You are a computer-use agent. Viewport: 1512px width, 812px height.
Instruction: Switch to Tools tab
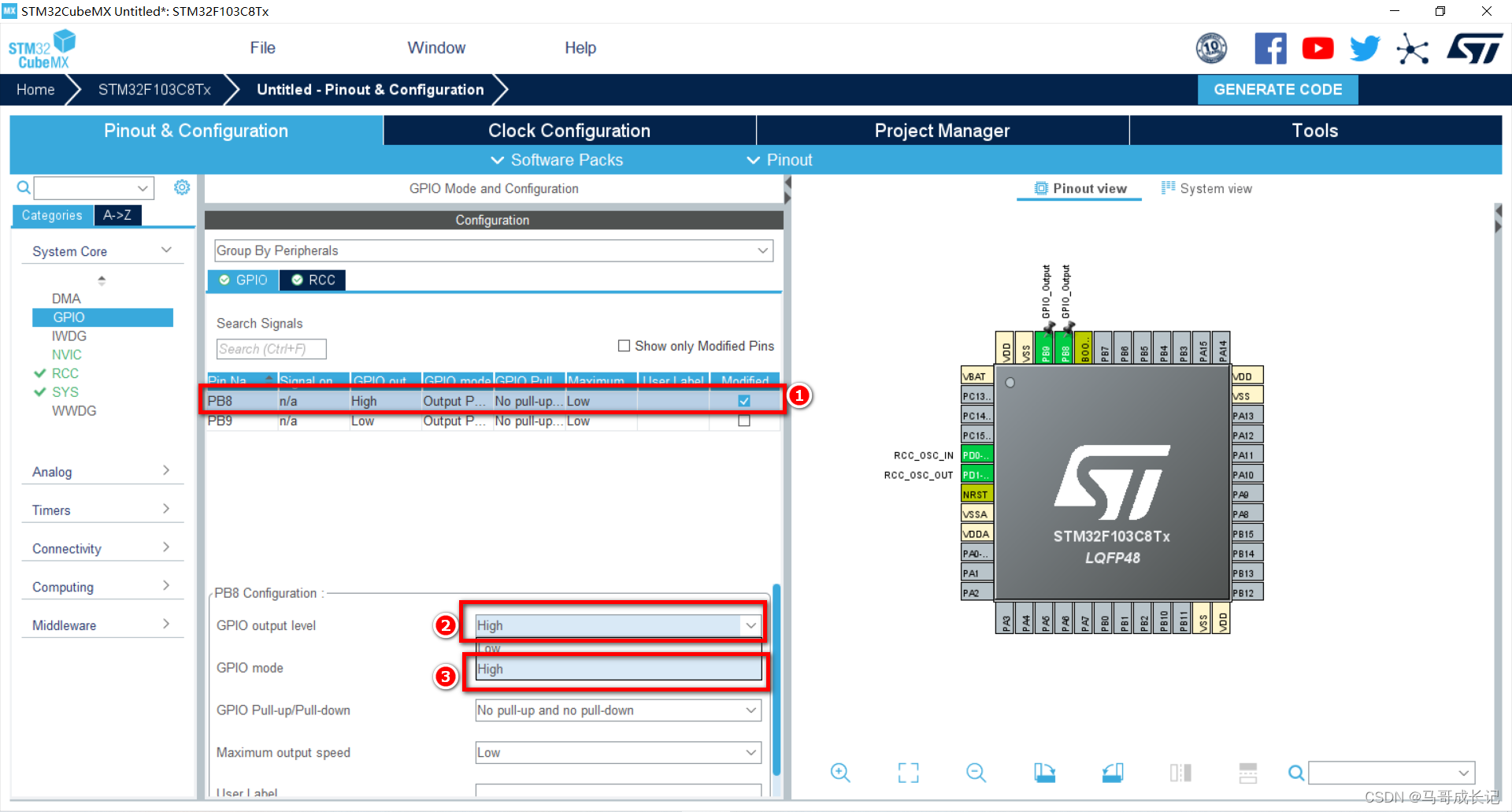coord(1315,131)
